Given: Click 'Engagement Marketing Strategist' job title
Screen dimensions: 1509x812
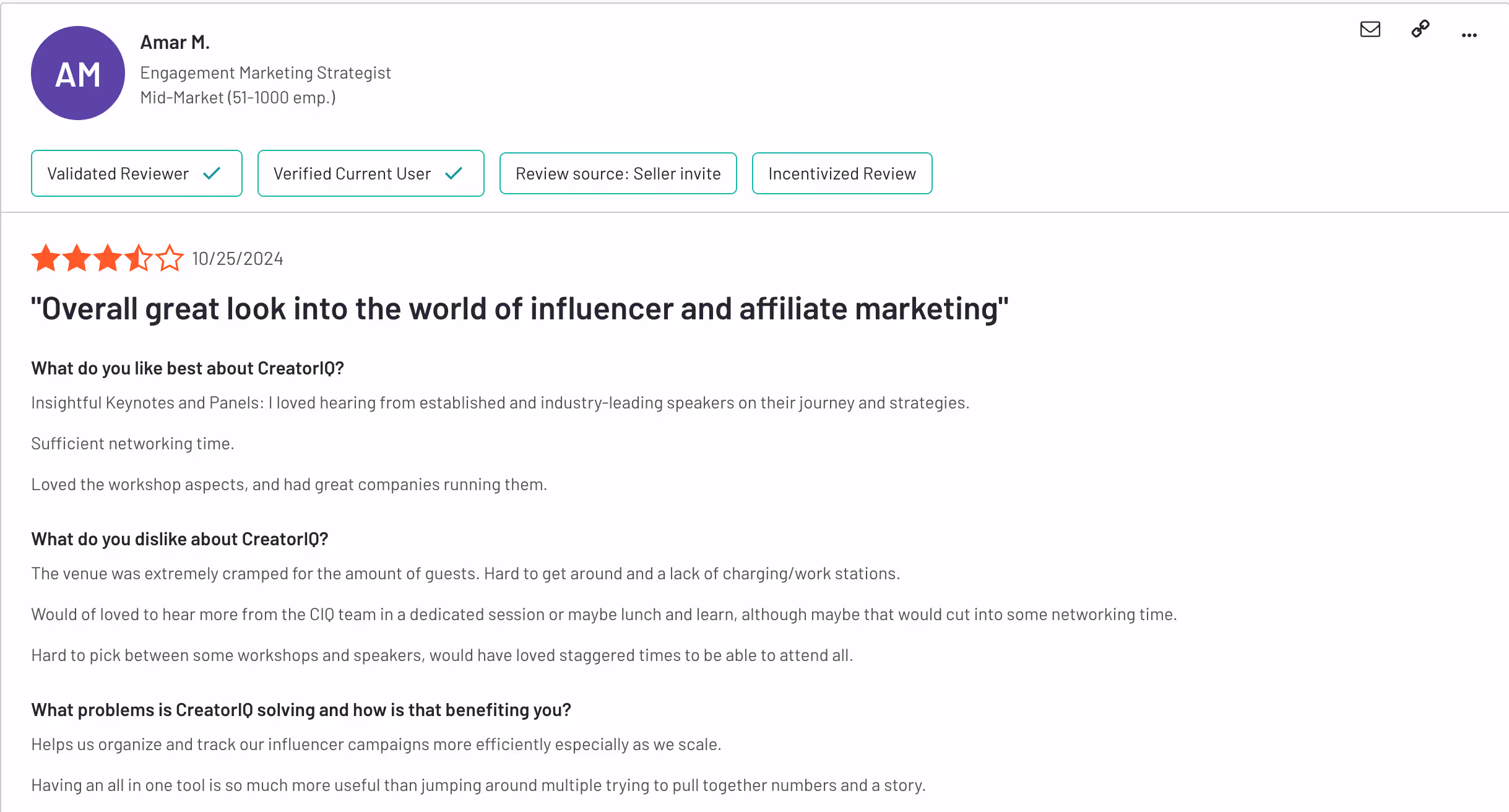Looking at the screenshot, I should click(266, 73).
